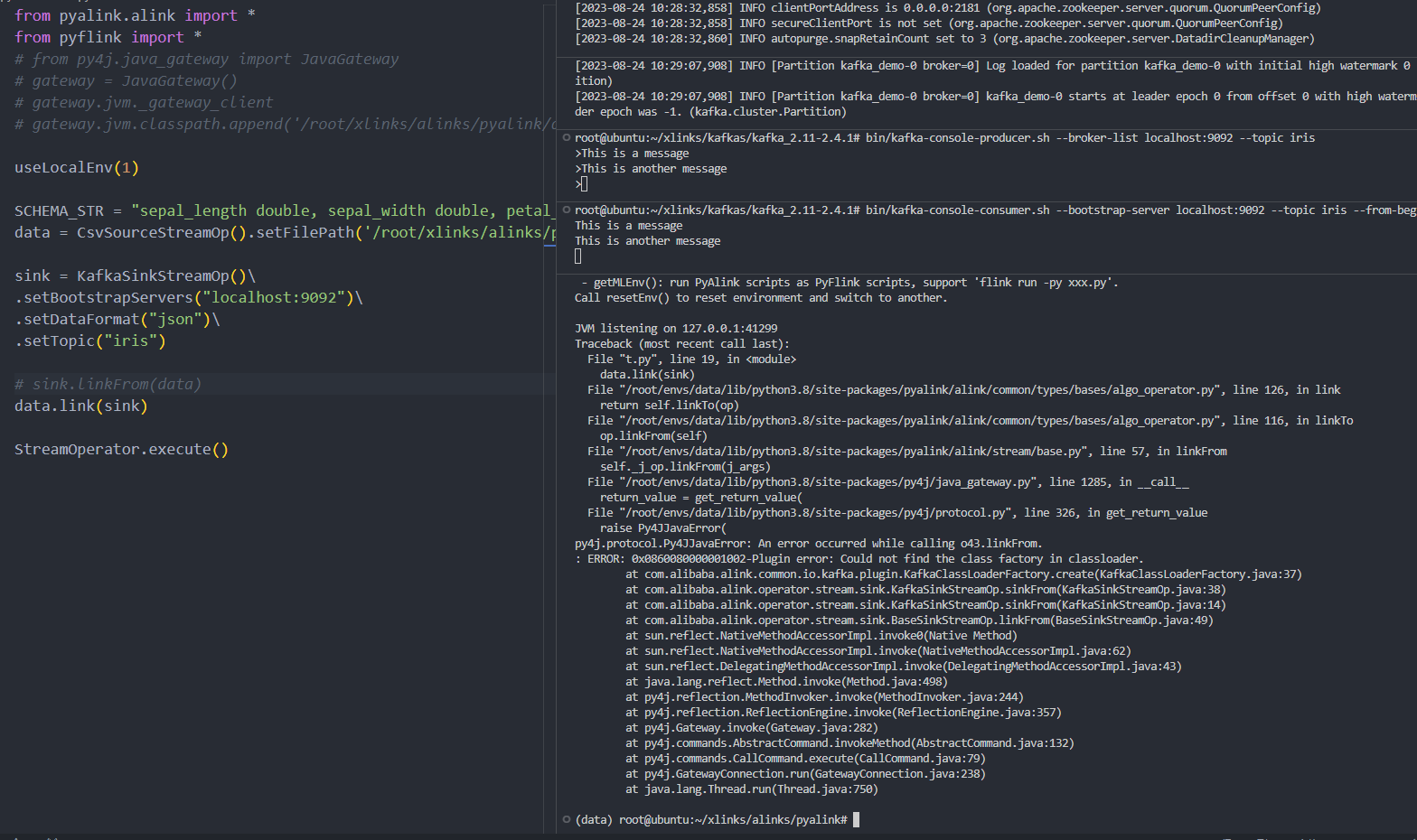Click the KafkaClassLoaderFactory.create stack frame
1417x840 pixels.
pyautogui.click(x=963, y=574)
